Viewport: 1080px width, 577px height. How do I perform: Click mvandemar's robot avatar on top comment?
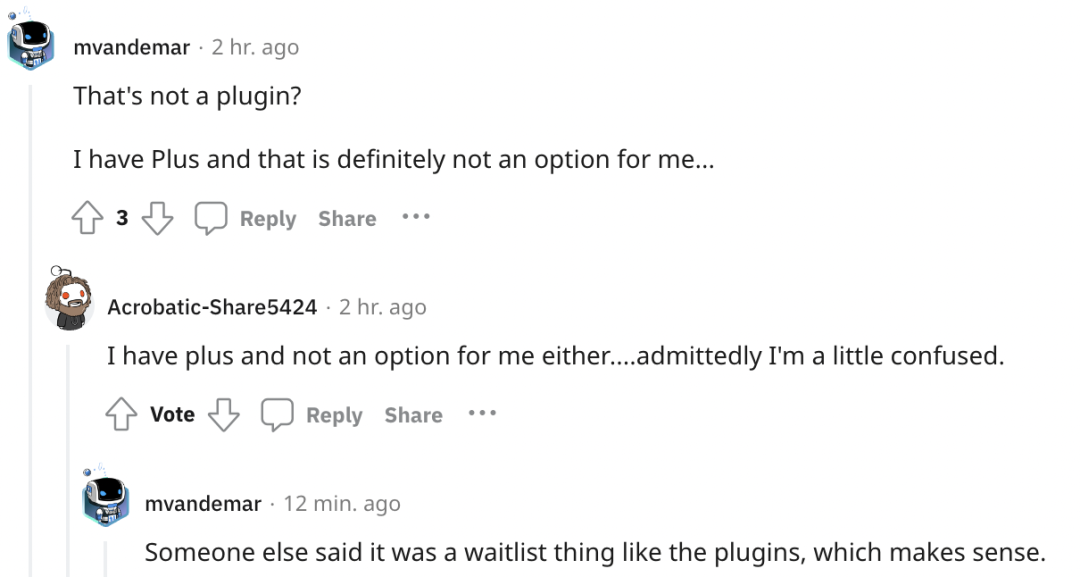[31, 45]
